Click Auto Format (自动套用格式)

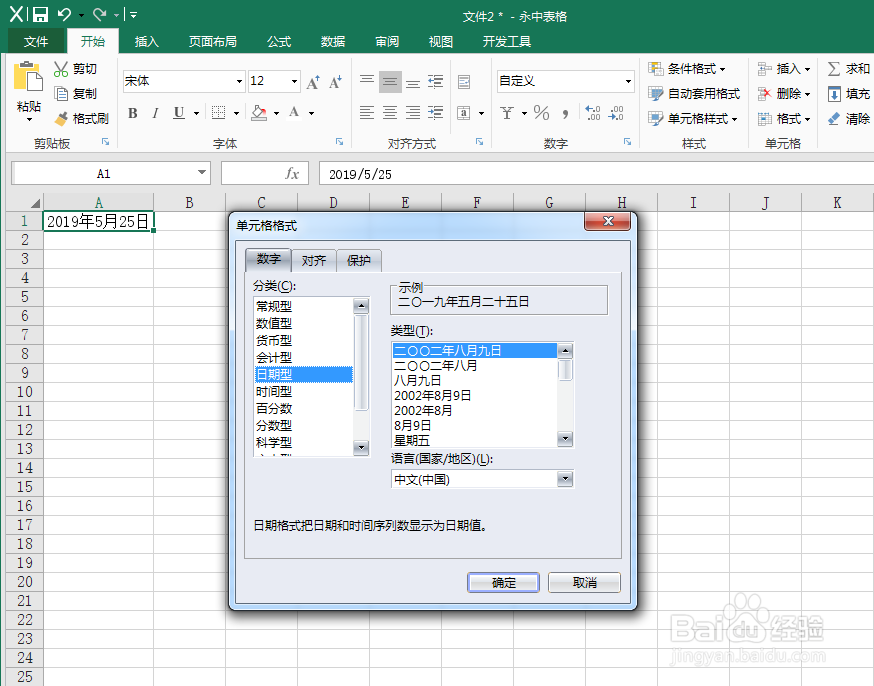click(694, 94)
